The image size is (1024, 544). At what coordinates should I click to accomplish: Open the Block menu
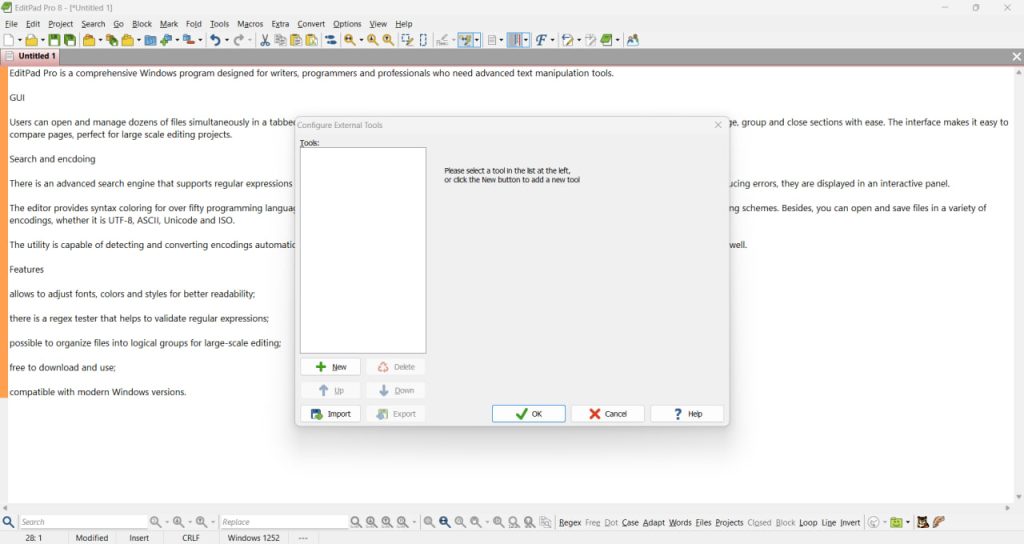point(142,24)
